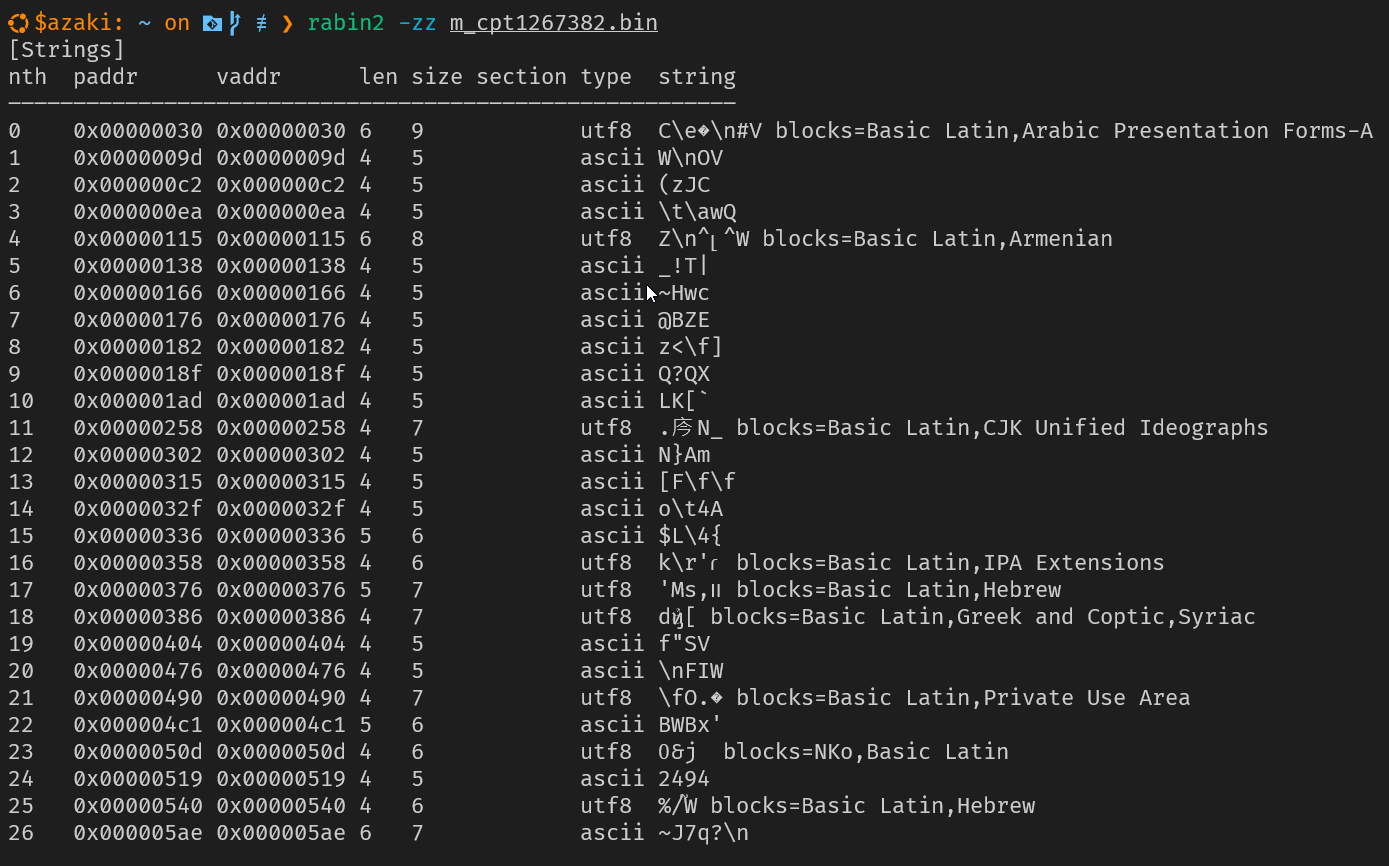
Task: Click the folder icon in the prompt
Action: click(x=212, y=23)
